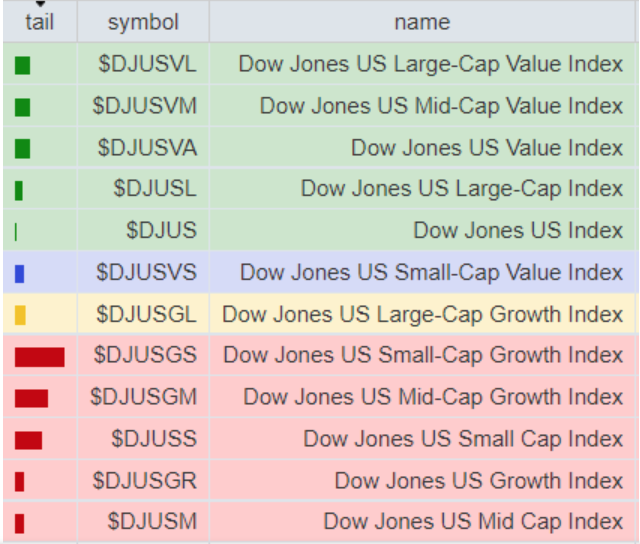The width and height of the screenshot is (640, 544).
Task: Click the red tail bar for $DJUSGR
Action: tap(19, 482)
